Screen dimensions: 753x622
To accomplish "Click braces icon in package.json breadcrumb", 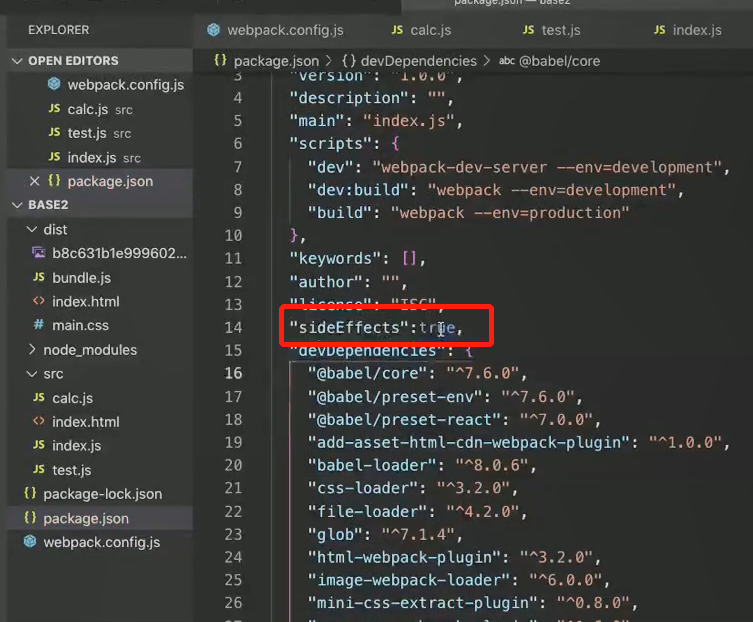I will [x=220, y=61].
